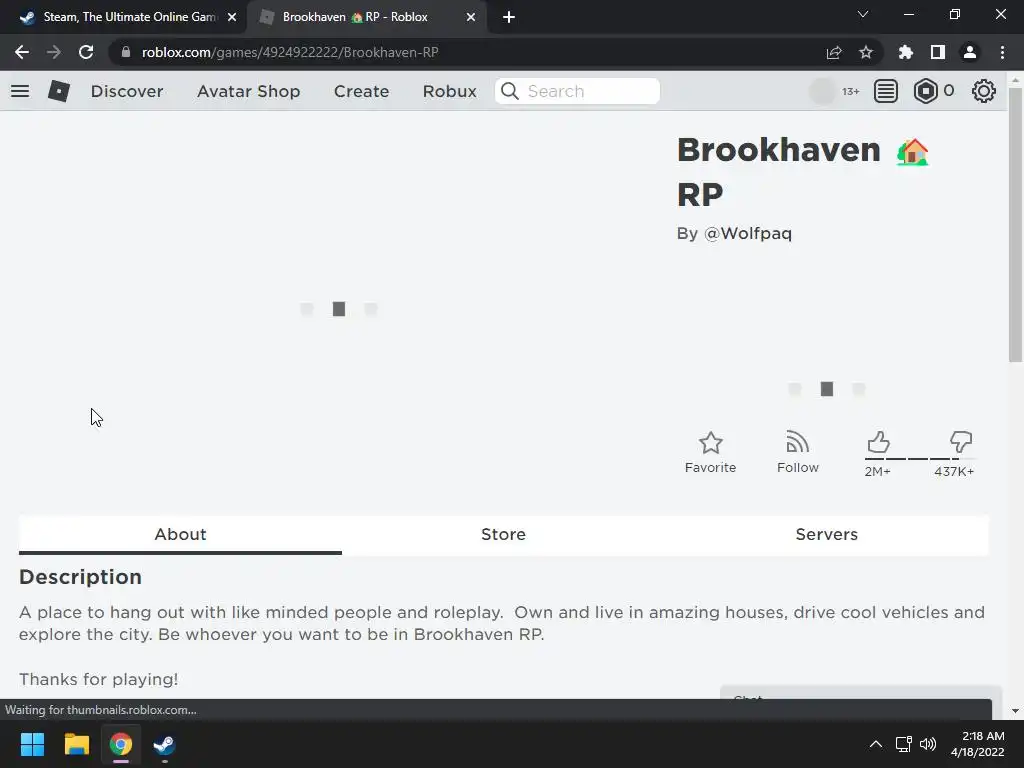Screen dimensions: 1024x768
Task: Switch to the Store tab
Action: 504,535
